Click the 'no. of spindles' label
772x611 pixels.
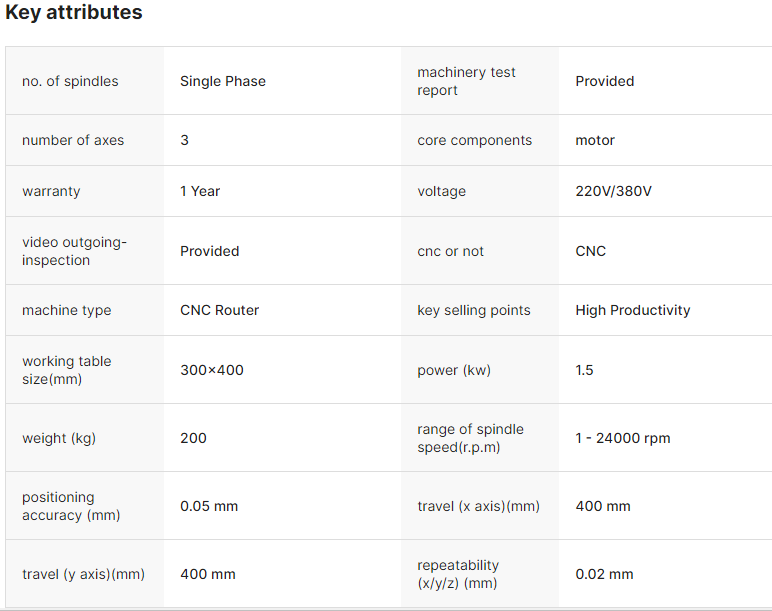pyautogui.click(x=70, y=81)
